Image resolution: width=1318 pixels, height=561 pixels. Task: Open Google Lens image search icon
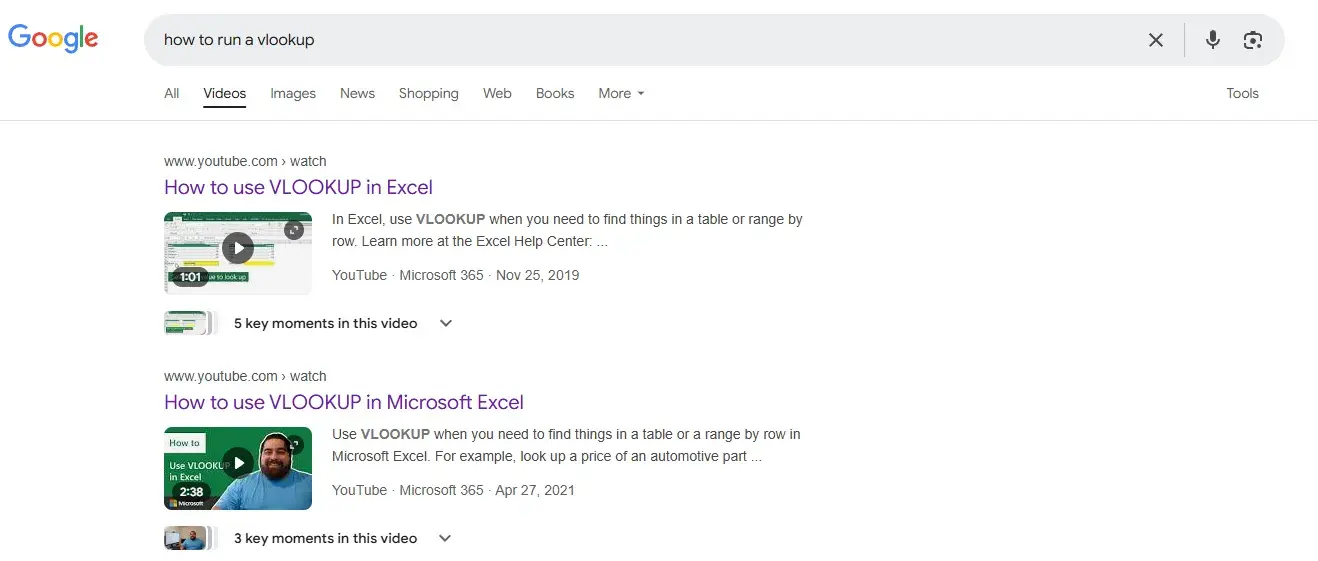[x=1252, y=40]
